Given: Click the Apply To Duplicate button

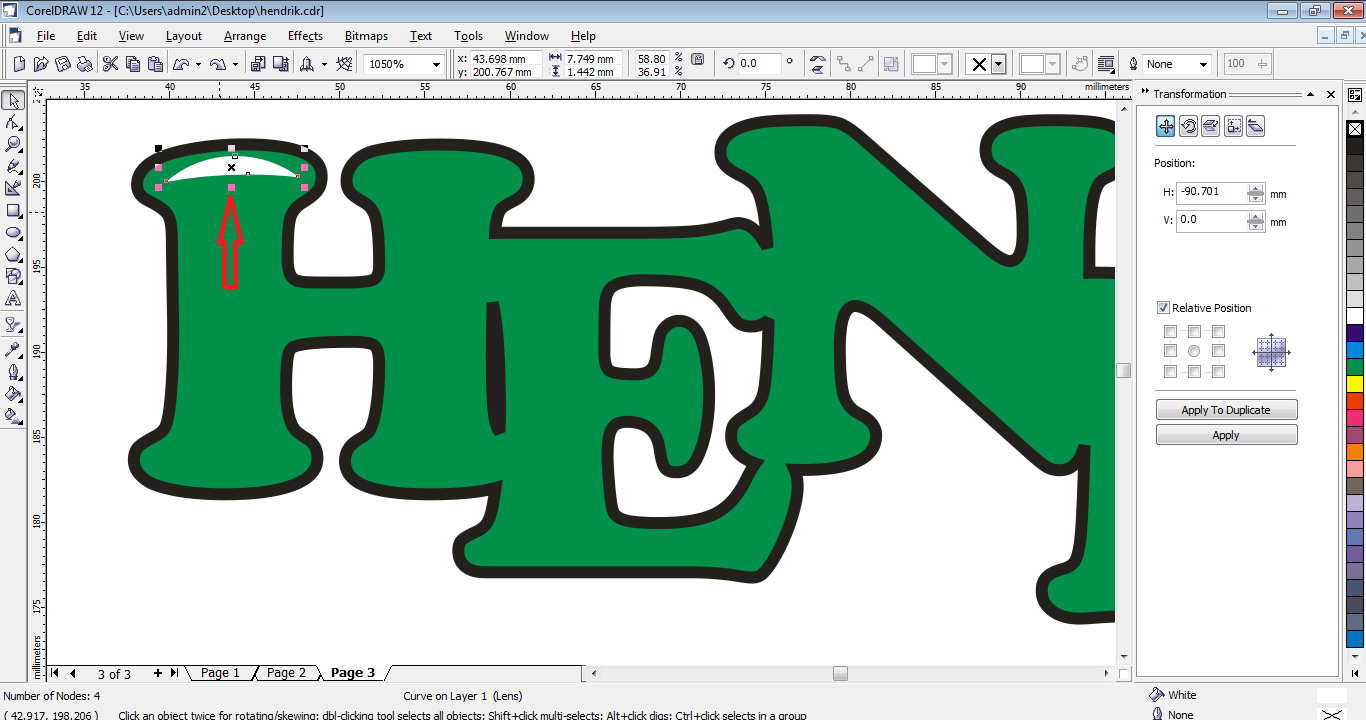Looking at the screenshot, I should [x=1226, y=410].
